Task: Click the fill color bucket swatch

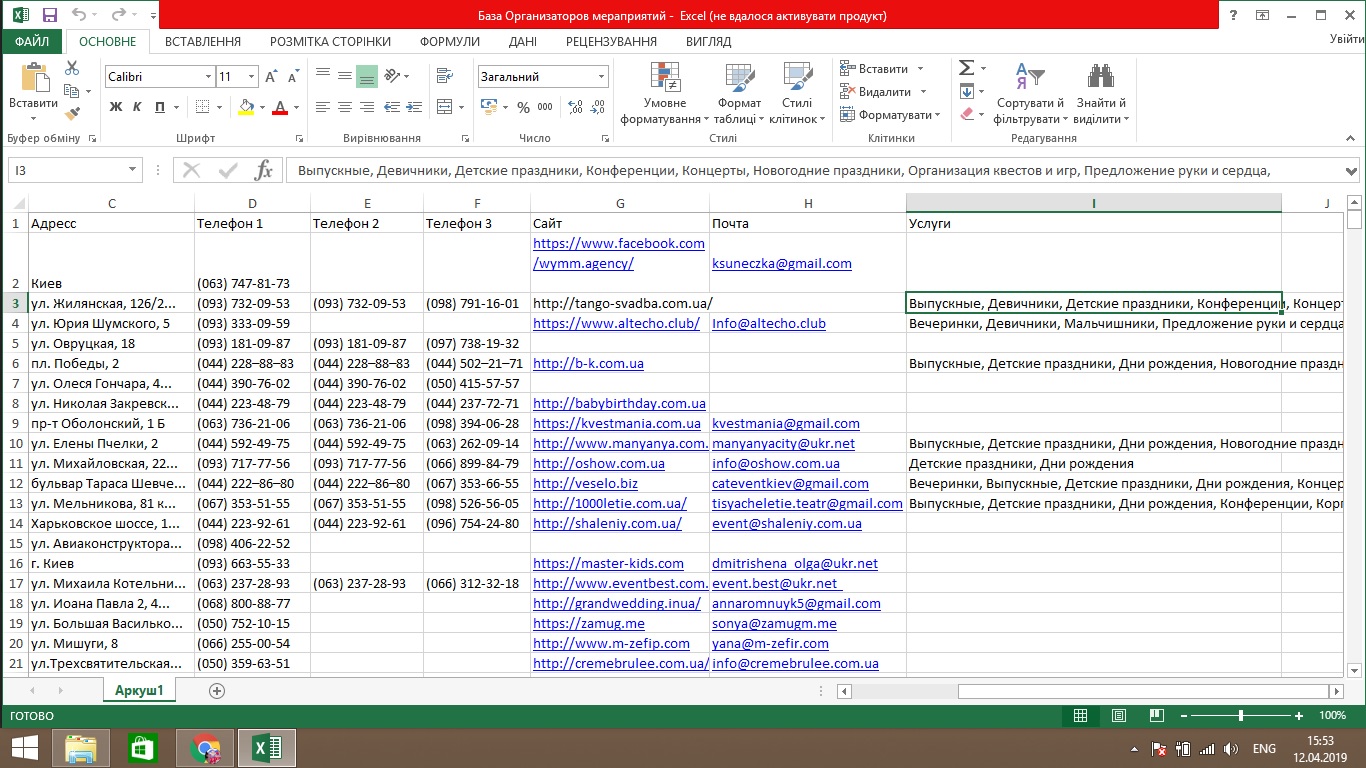Action: (246, 107)
